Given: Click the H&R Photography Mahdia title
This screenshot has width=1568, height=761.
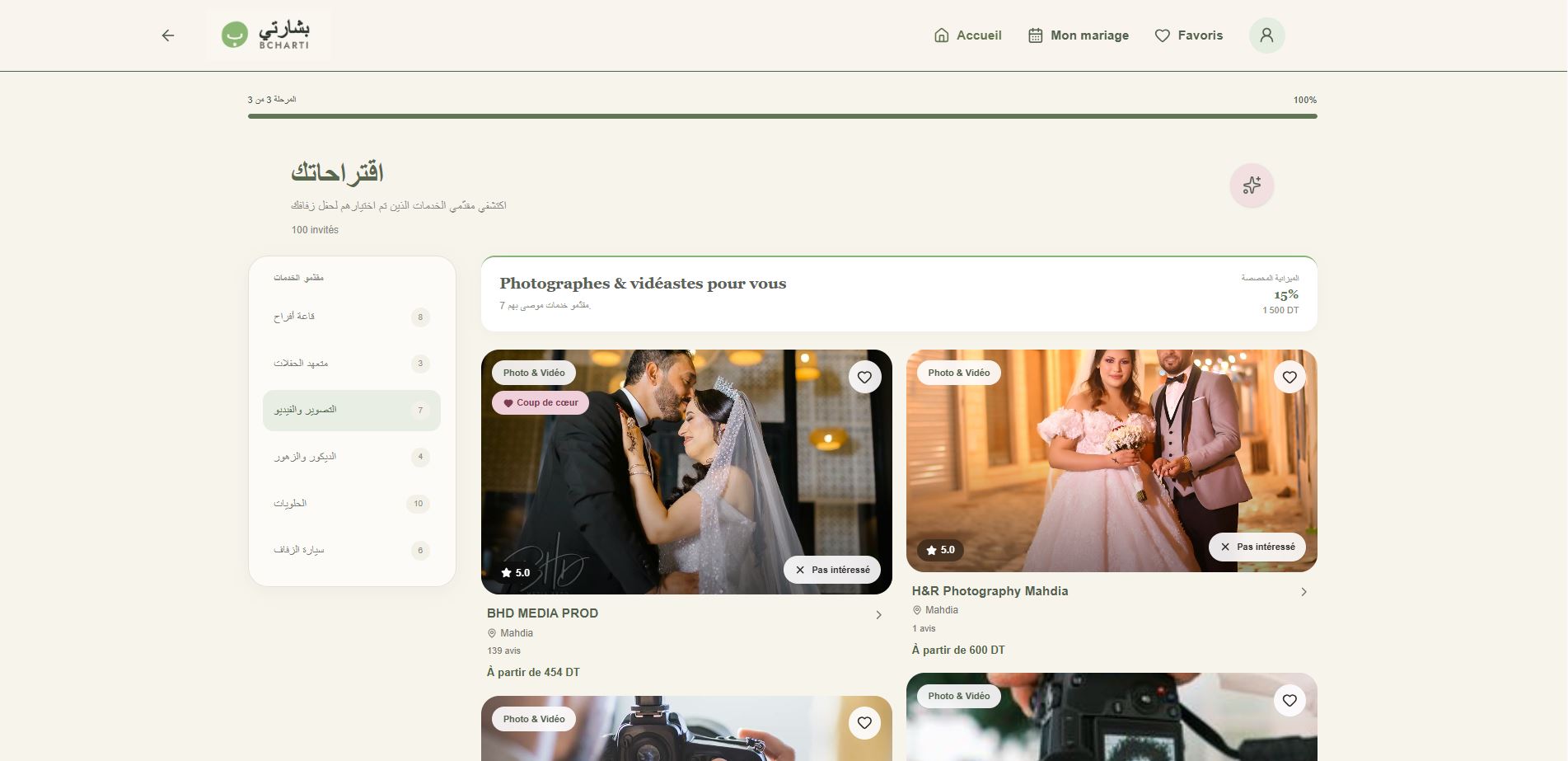Looking at the screenshot, I should [x=990, y=591].
